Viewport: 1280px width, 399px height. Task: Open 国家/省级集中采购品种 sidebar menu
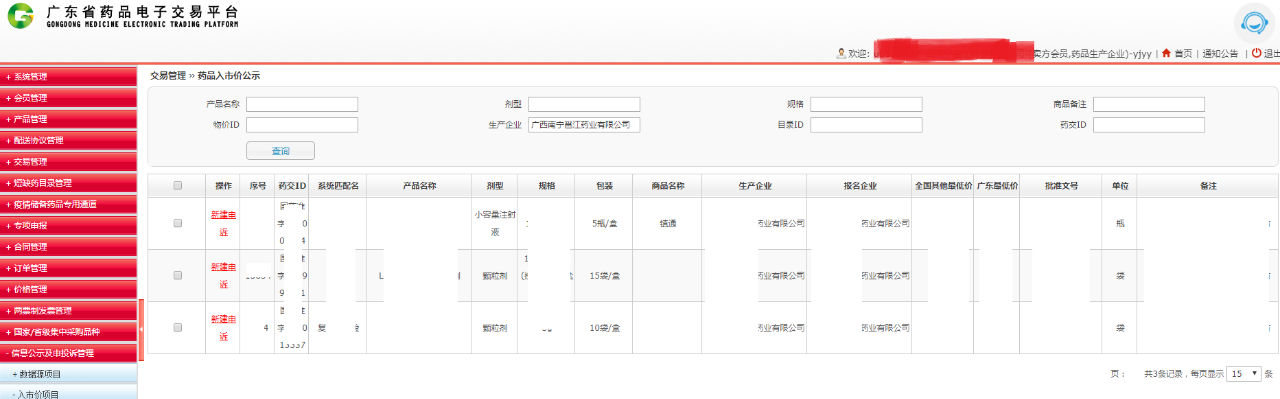pyautogui.click(x=68, y=332)
